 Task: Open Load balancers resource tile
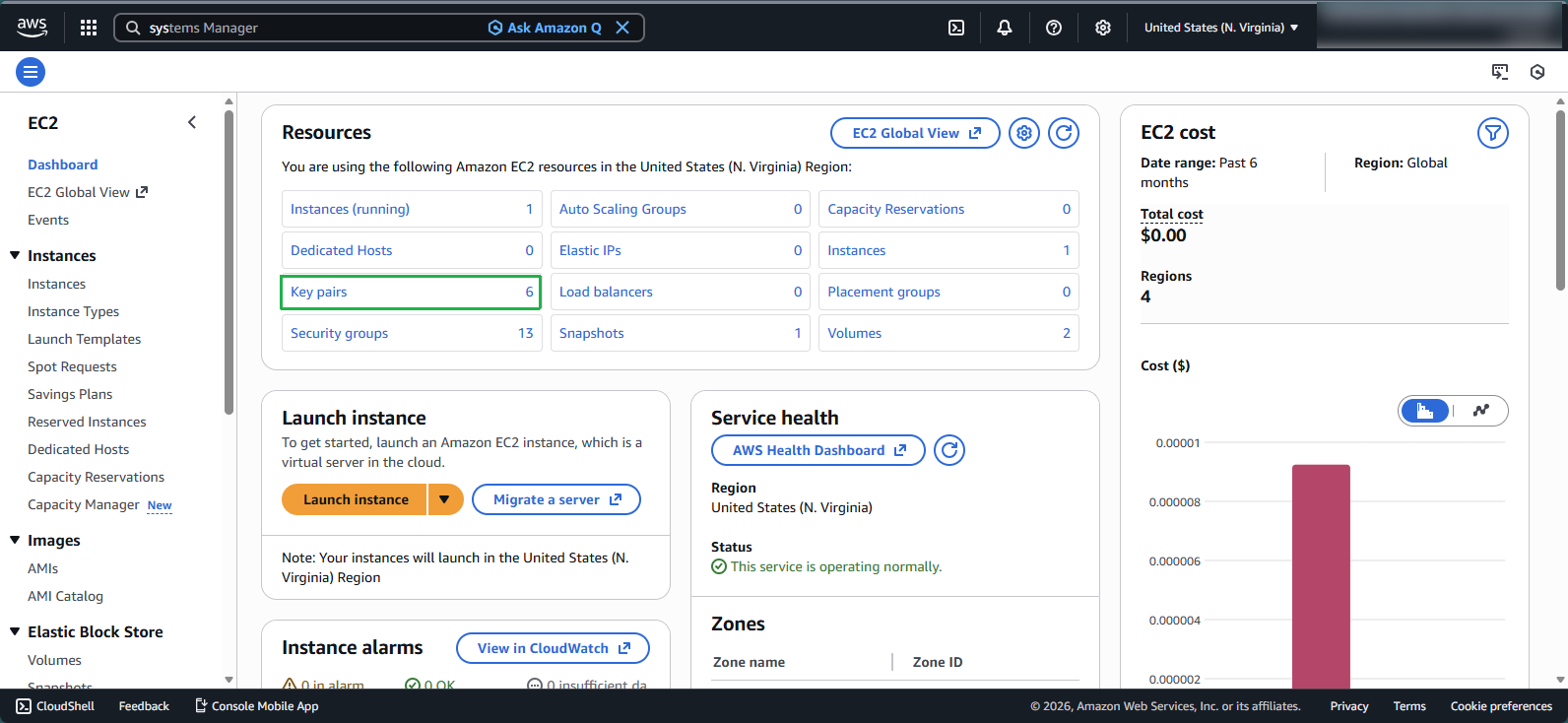(681, 292)
